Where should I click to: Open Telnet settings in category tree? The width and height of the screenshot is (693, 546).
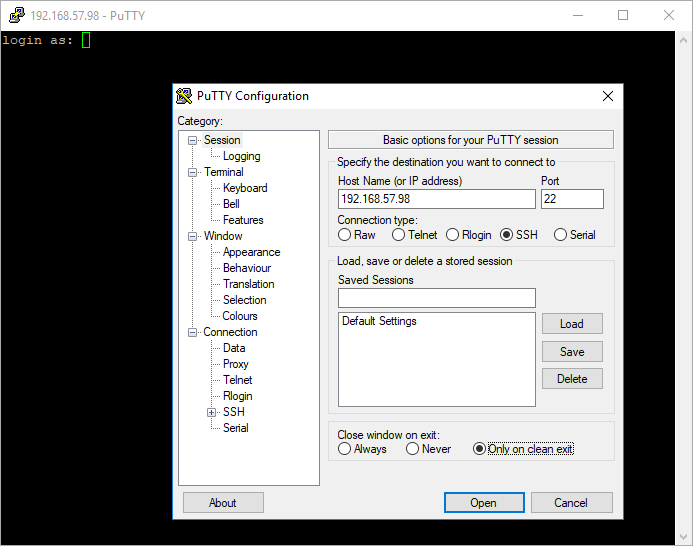click(x=237, y=380)
